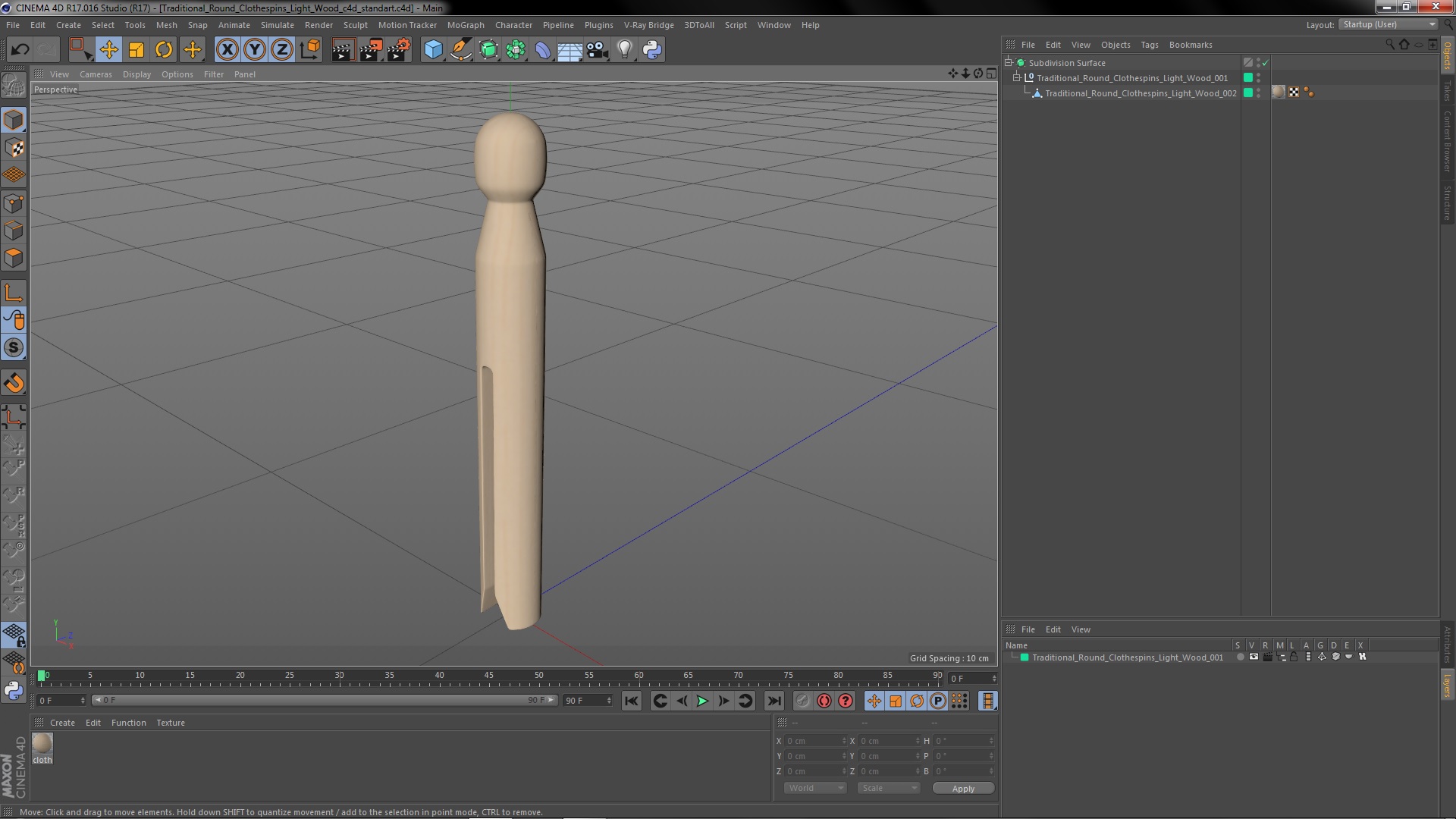The height and width of the screenshot is (819, 1456).
Task: Click the Apply button
Action: pos(963,789)
